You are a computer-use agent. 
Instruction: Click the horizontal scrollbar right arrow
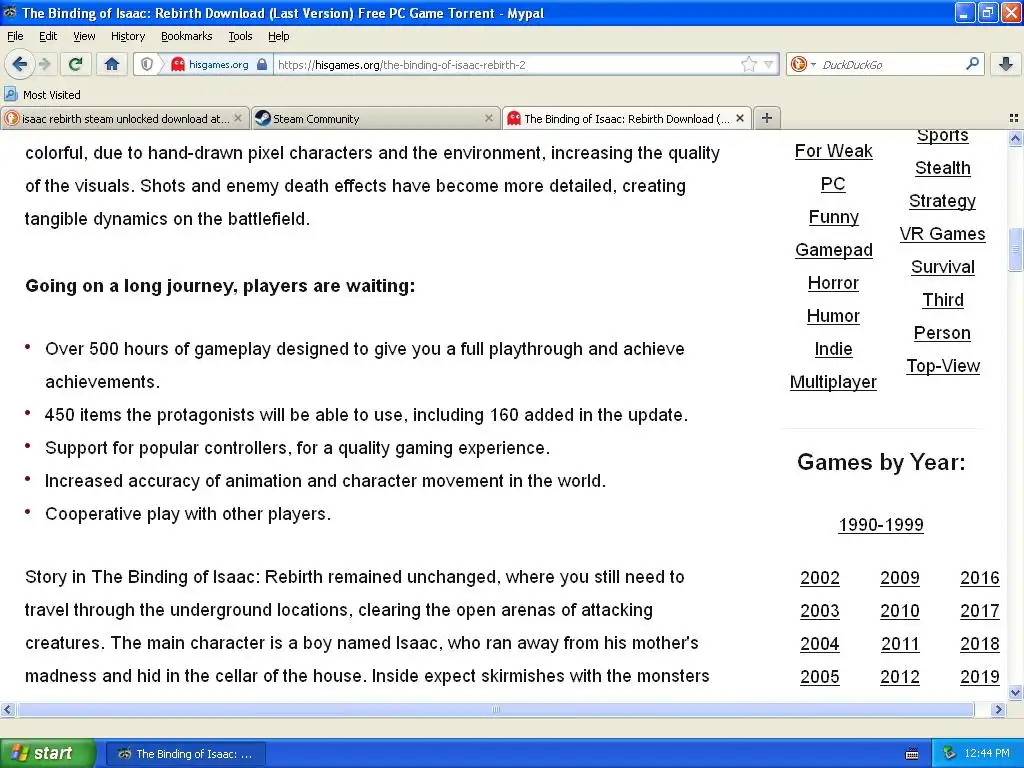tap(998, 709)
